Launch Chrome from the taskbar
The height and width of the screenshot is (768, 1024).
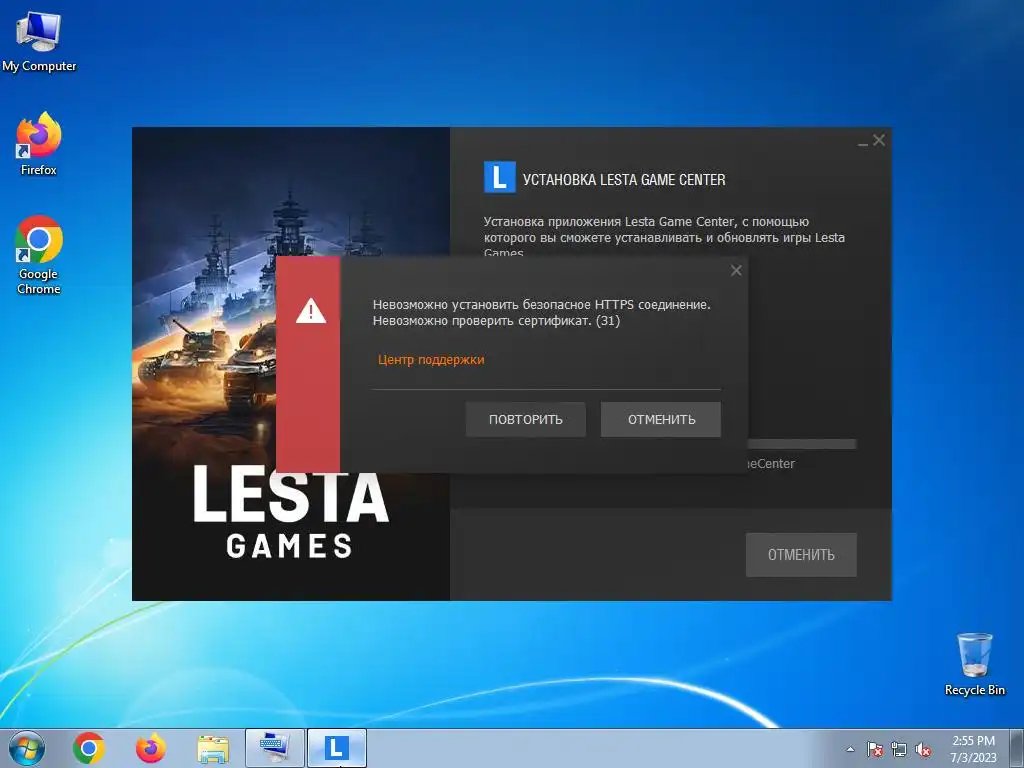89,748
